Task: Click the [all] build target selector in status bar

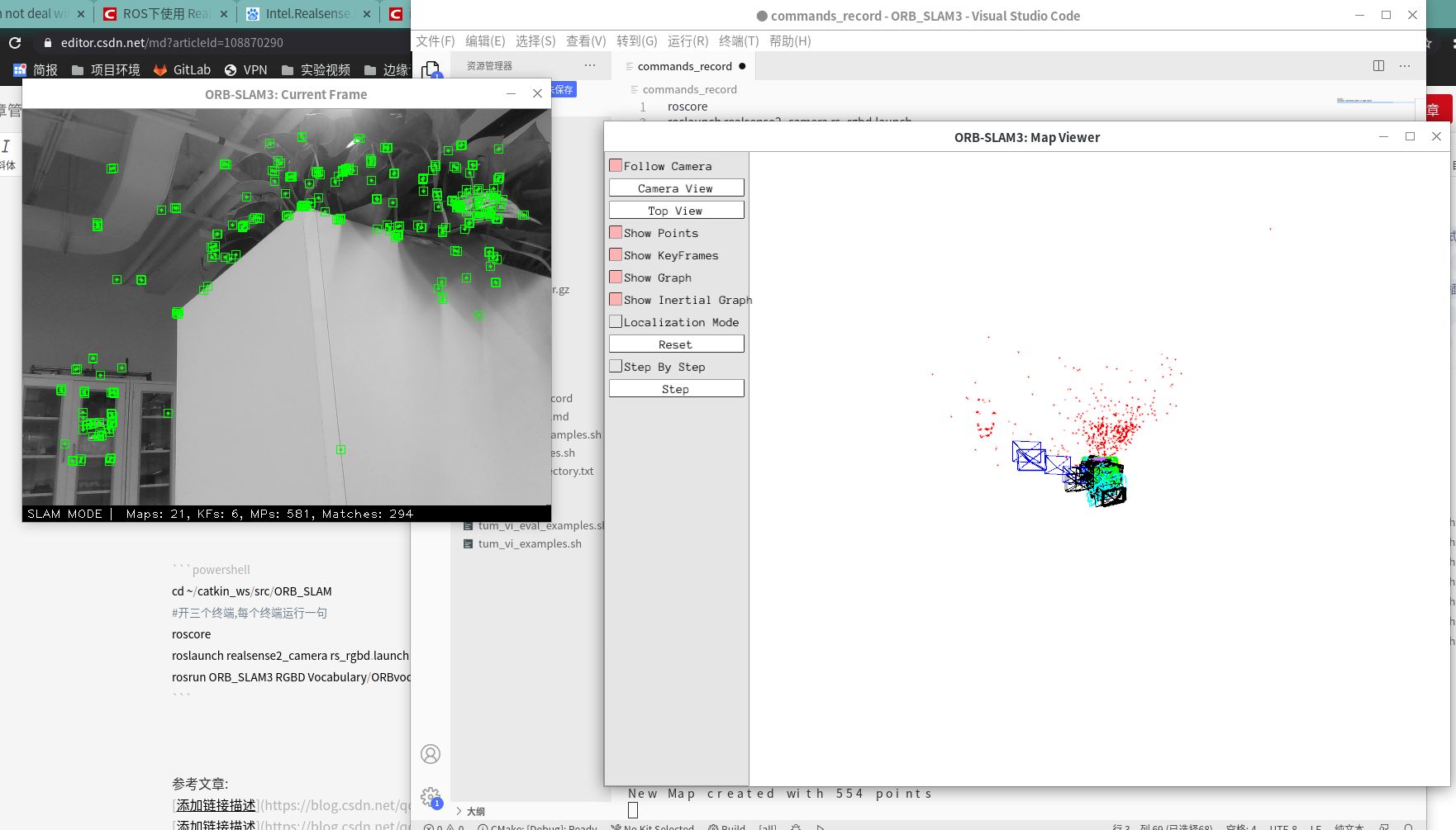Action: (767, 827)
